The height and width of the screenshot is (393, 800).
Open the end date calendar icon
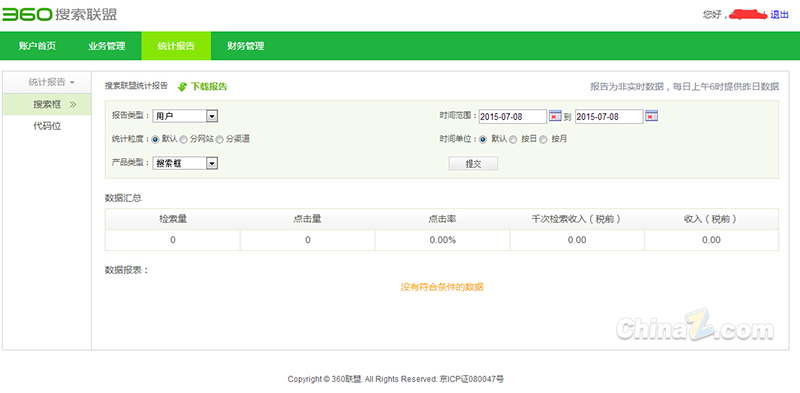pos(651,116)
